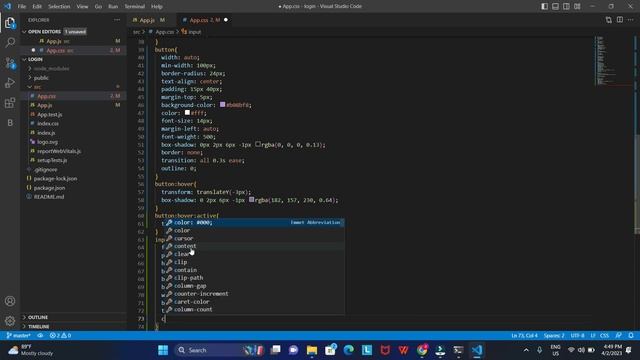Open Run and Debug view
The width and height of the screenshot is (640, 360).
point(10,83)
